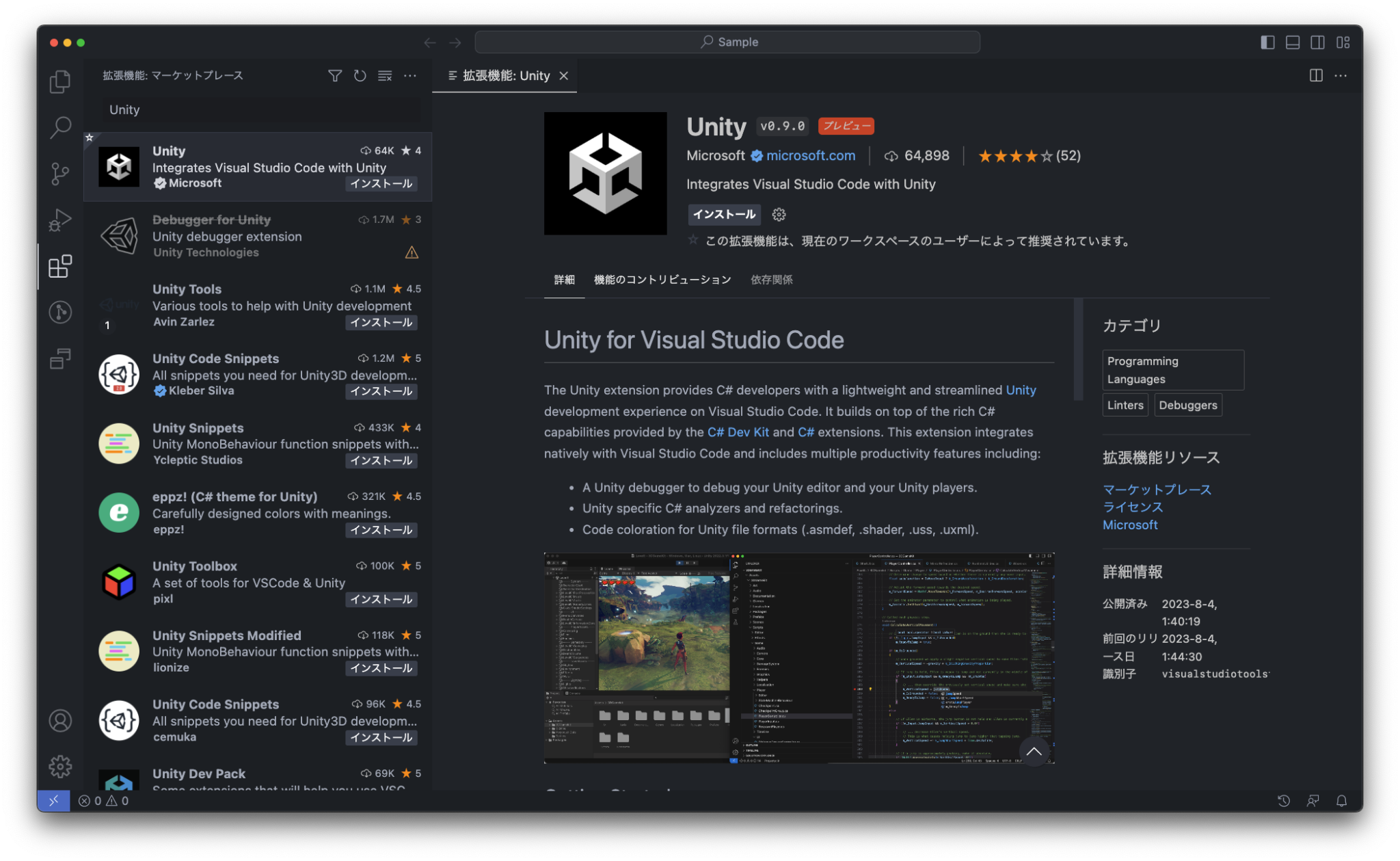Open the マーケットプレース link
The width and height of the screenshot is (1400, 861).
coord(1156,490)
